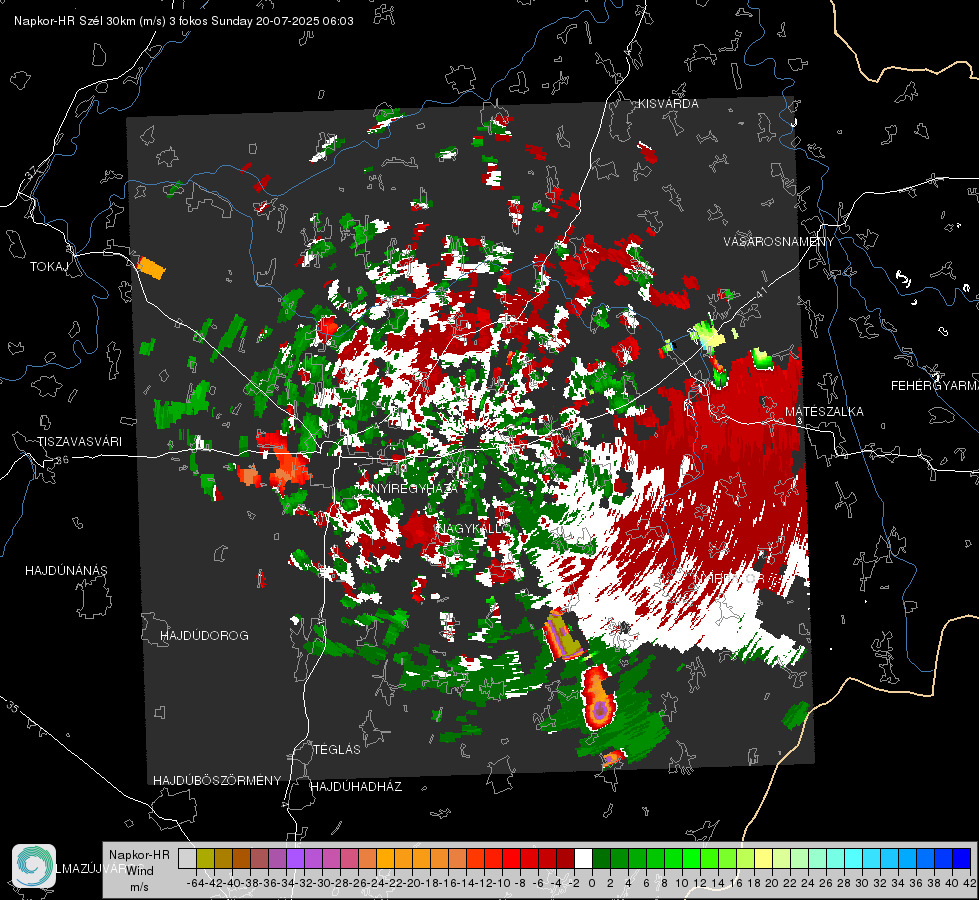Click the TOKAJ city label
Image resolution: width=979 pixels, height=900 pixels.
click(49, 267)
